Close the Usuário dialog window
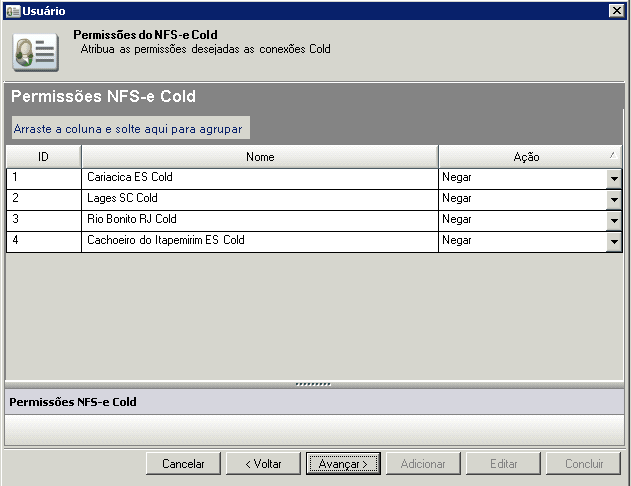 click(617, 10)
